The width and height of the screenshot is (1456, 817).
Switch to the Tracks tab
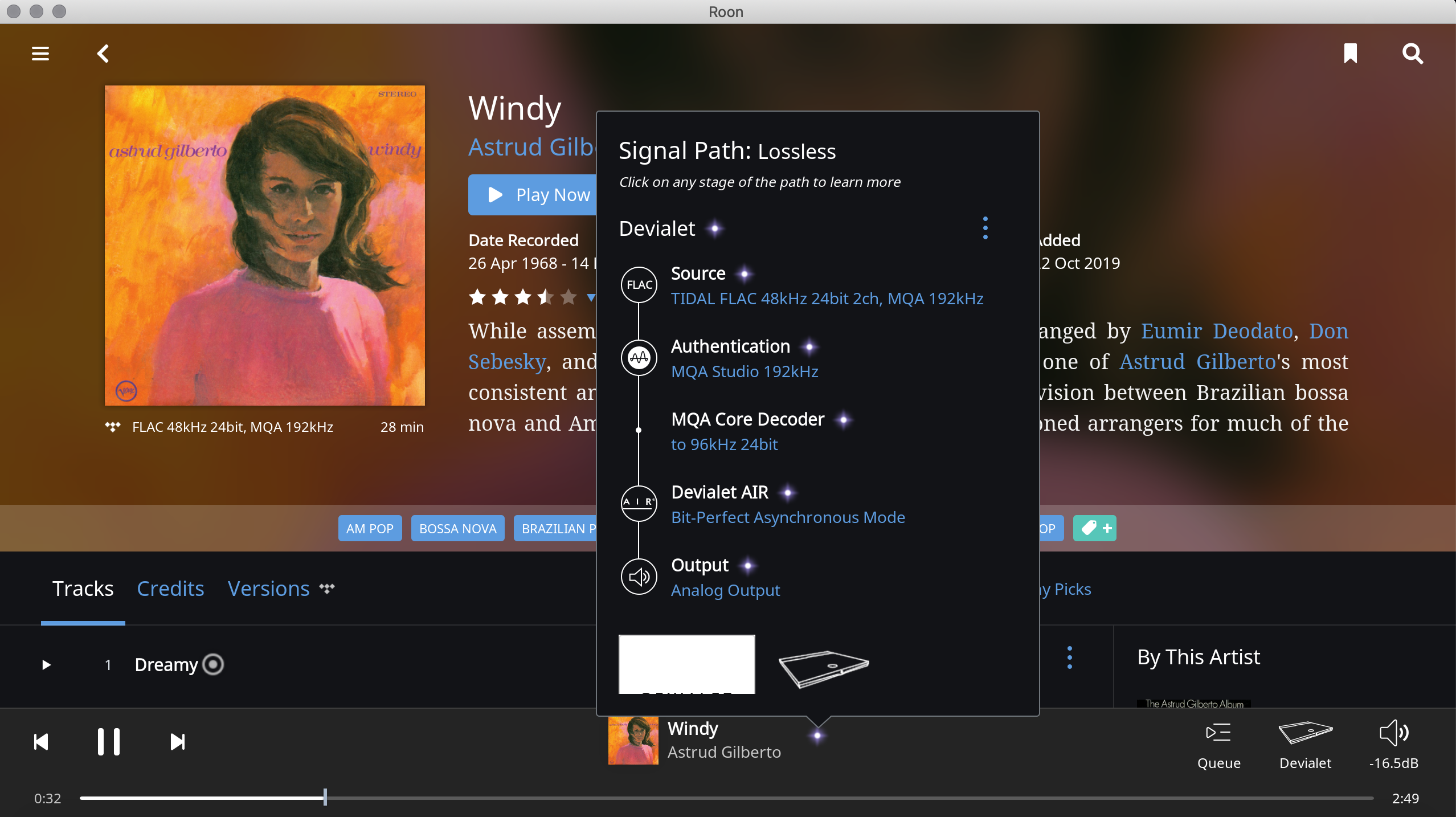(x=83, y=589)
